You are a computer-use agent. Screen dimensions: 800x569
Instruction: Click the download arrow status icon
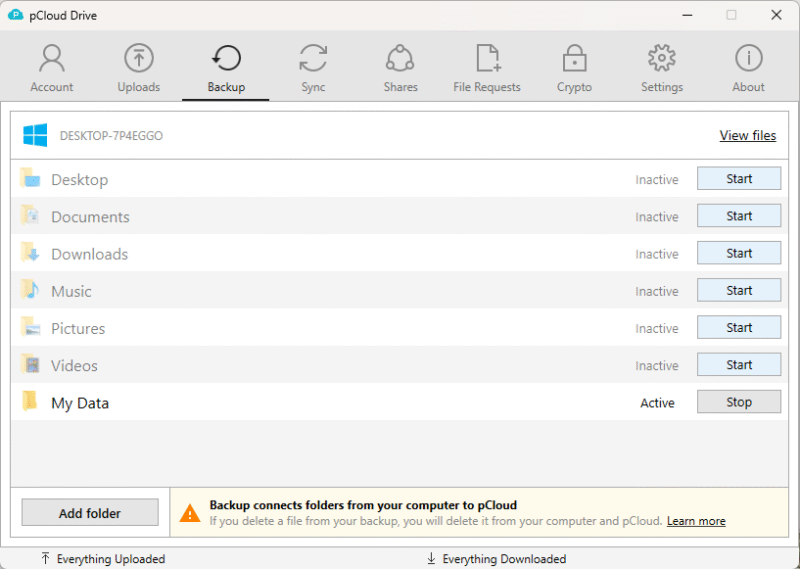click(x=431, y=558)
